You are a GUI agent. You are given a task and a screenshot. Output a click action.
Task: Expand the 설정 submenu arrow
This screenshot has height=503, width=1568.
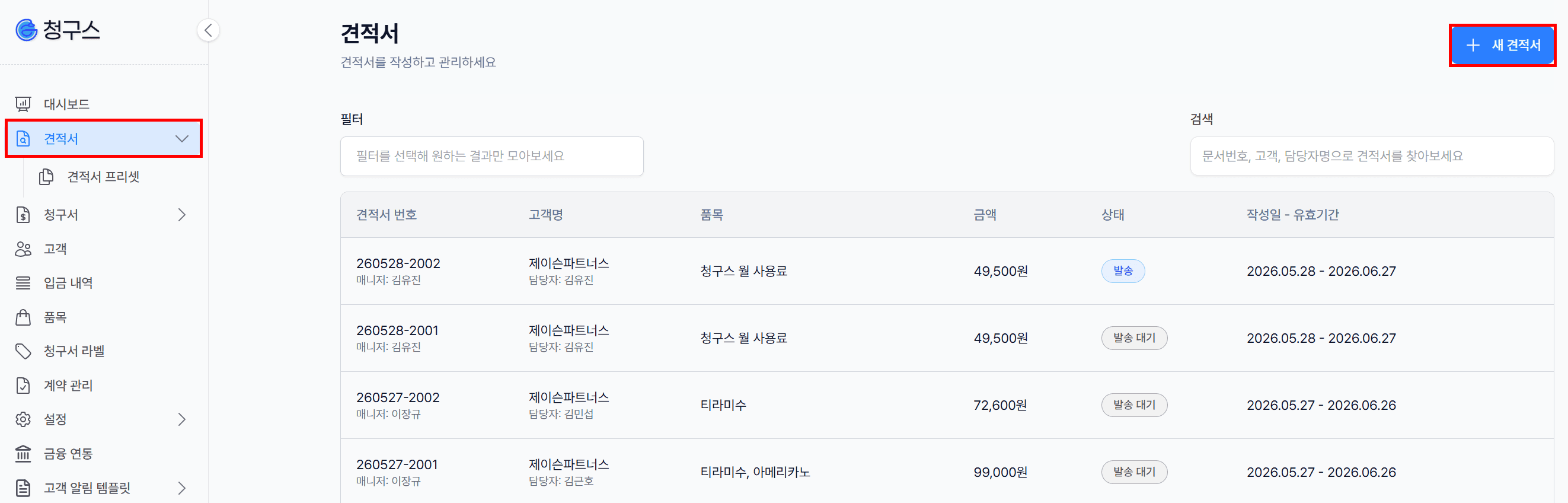181,419
